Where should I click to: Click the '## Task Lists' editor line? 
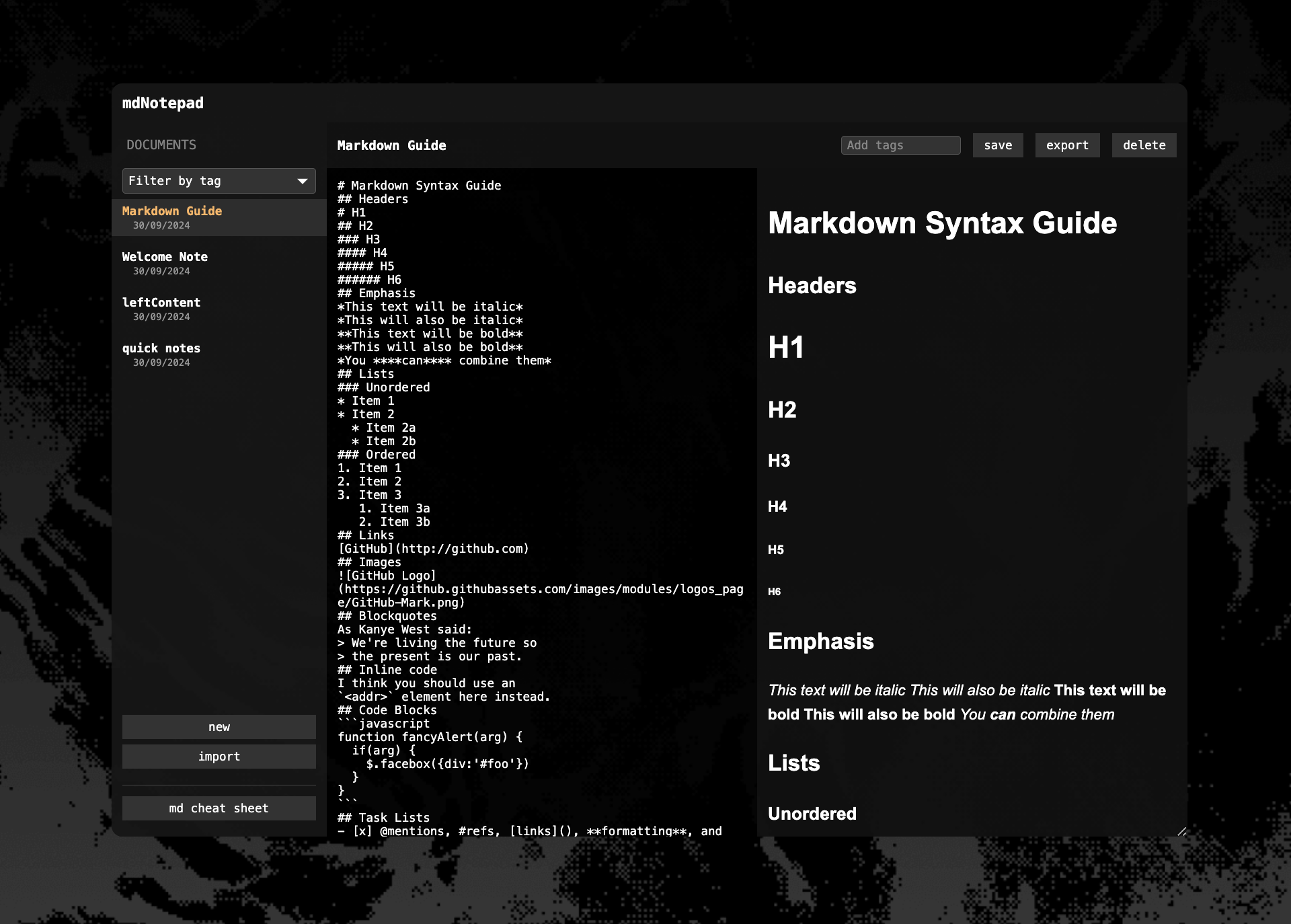pyautogui.click(x=383, y=818)
